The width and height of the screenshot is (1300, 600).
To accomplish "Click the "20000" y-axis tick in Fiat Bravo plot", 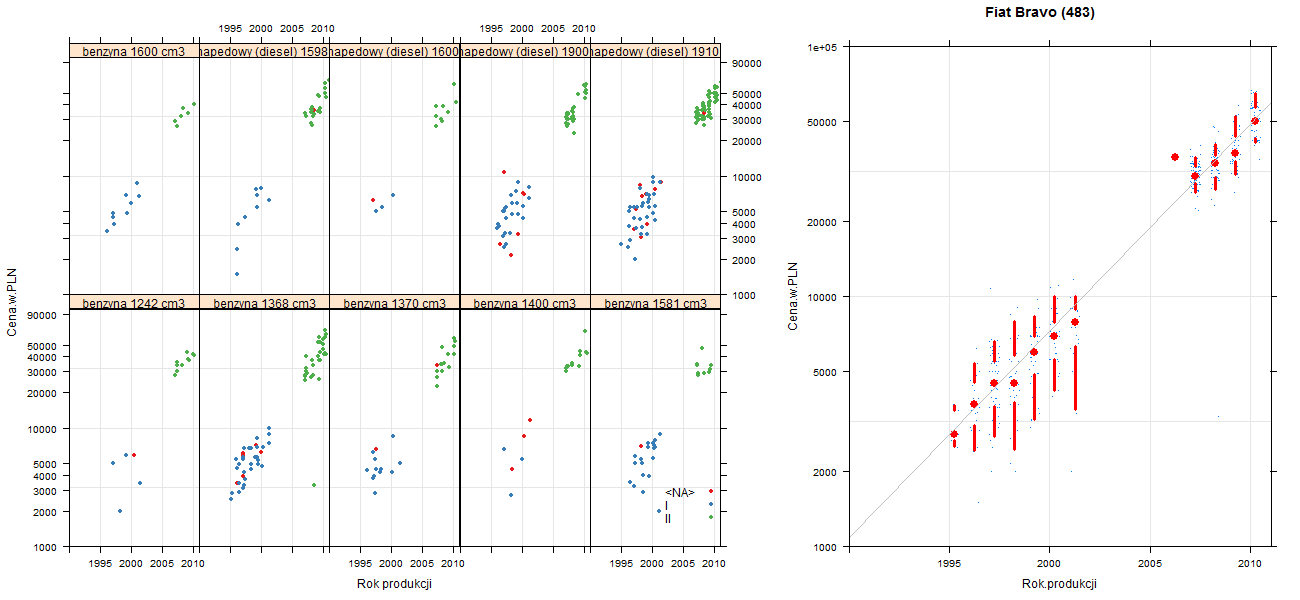I will [x=824, y=222].
